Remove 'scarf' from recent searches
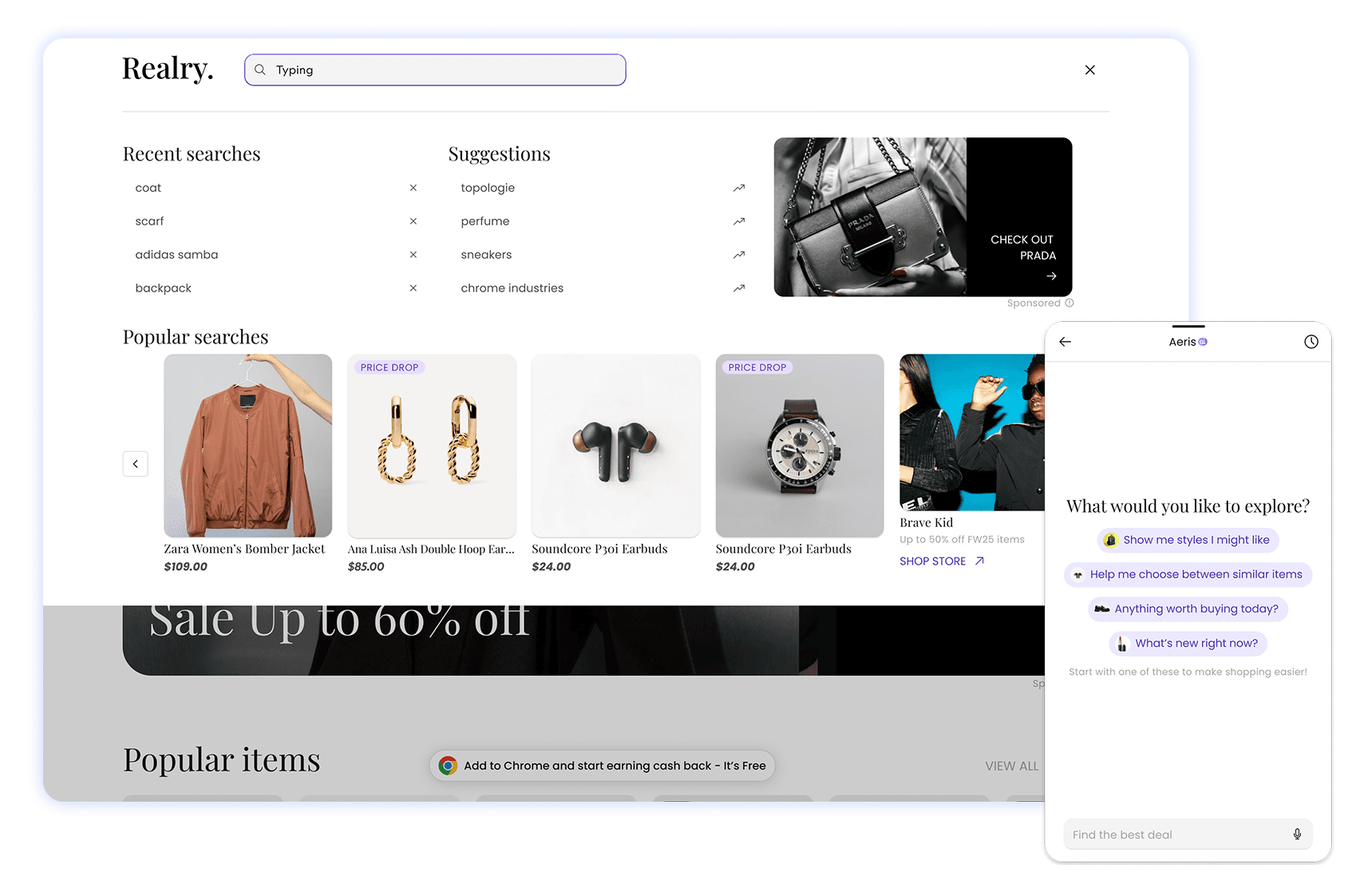1372x884 pixels. tap(413, 221)
